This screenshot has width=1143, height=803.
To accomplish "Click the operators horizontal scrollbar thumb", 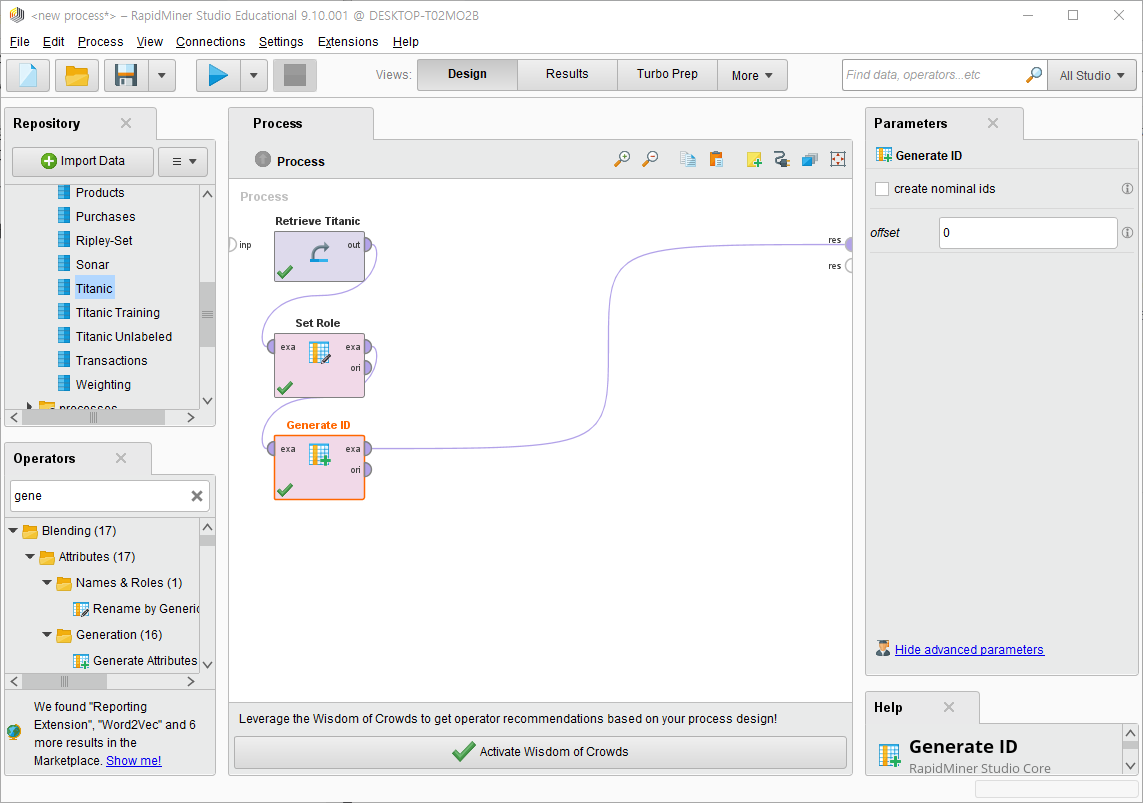I will tap(65, 682).
